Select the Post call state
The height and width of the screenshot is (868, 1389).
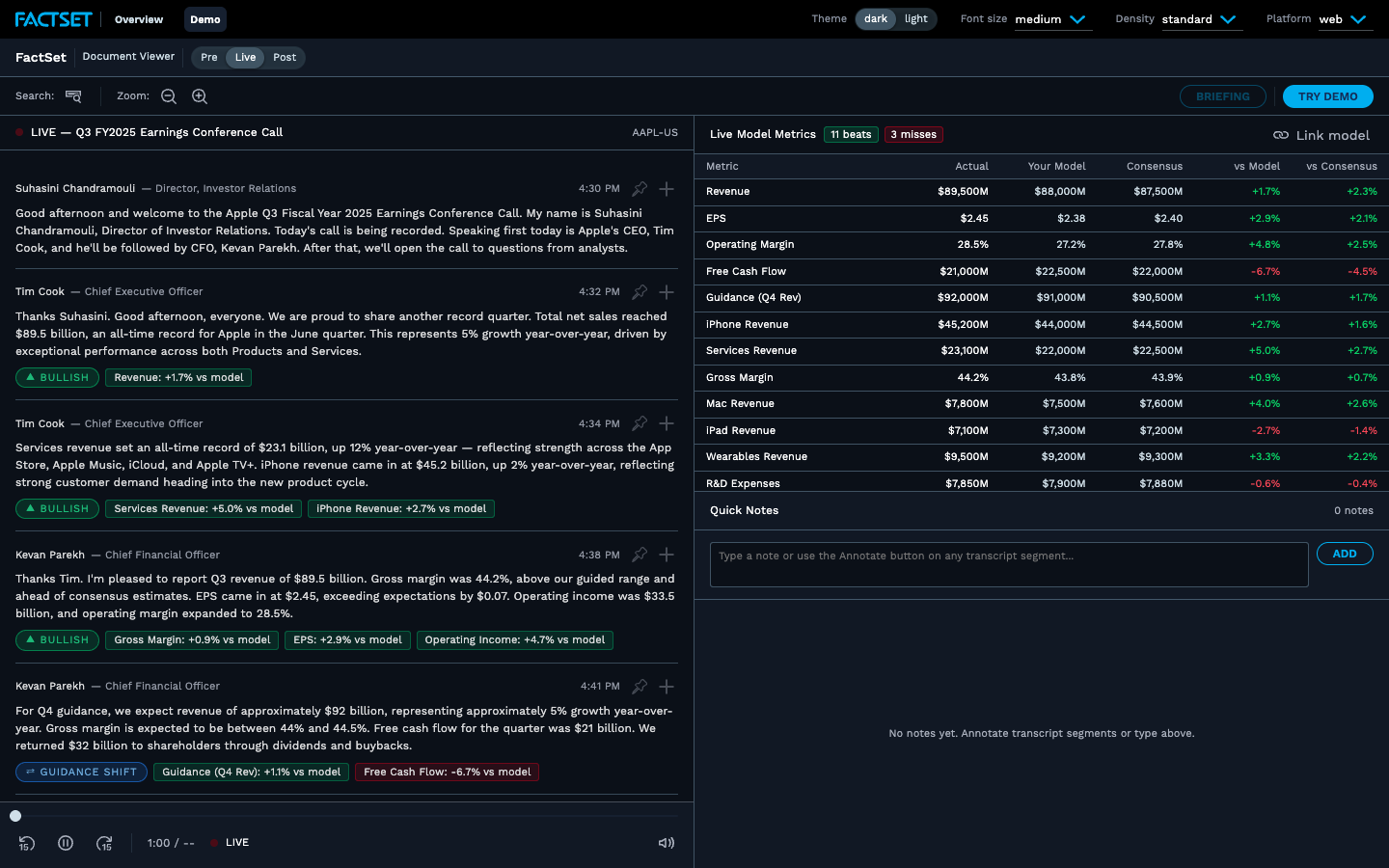point(285,58)
